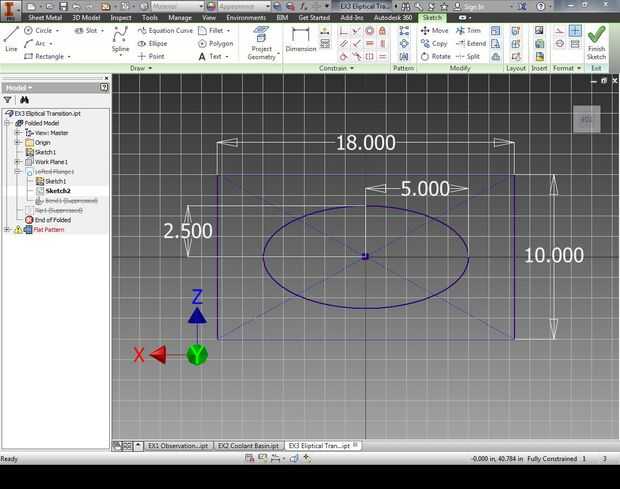Screen dimensions: 620x489
Task: Select the 18.000 dimension value
Action: coord(366,143)
